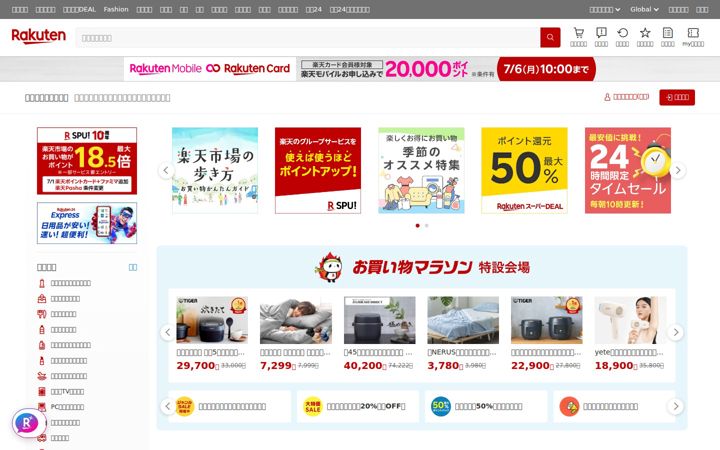Screen dimensions: 720x450
Task: Open the 季節のオススメ特集 banner
Action: click(x=421, y=170)
